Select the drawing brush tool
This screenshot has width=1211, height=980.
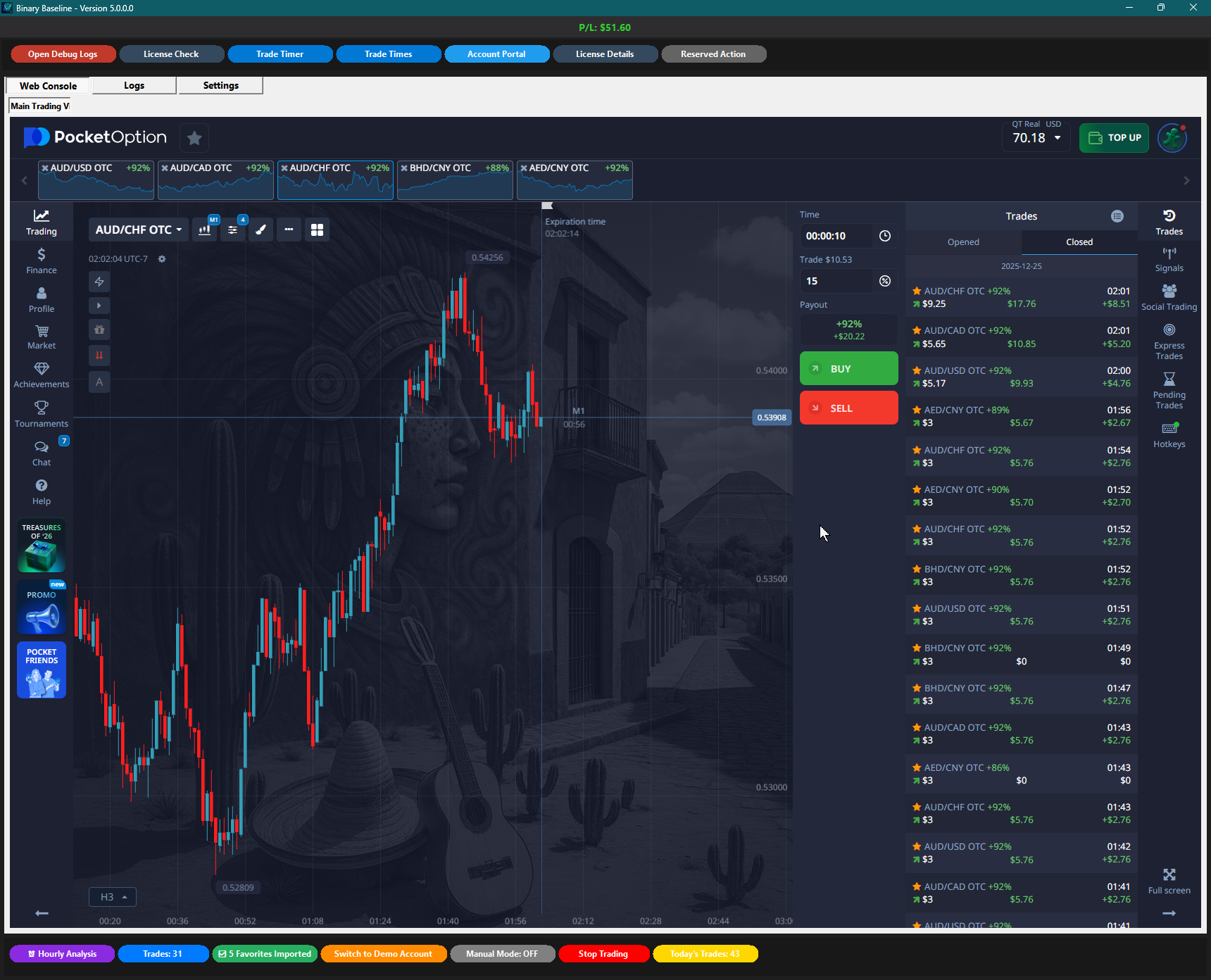click(261, 230)
